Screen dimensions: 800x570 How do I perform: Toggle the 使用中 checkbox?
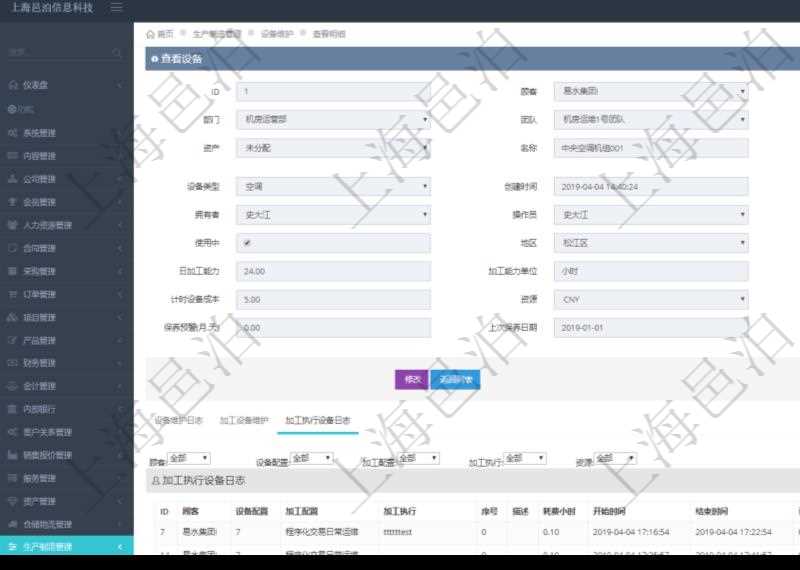pos(247,243)
